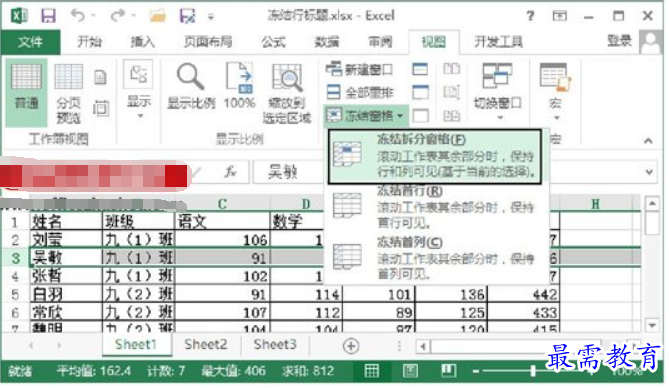Screen dimensions: 669x388
Task: Switch to the 开始 tab
Action: point(90,42)
